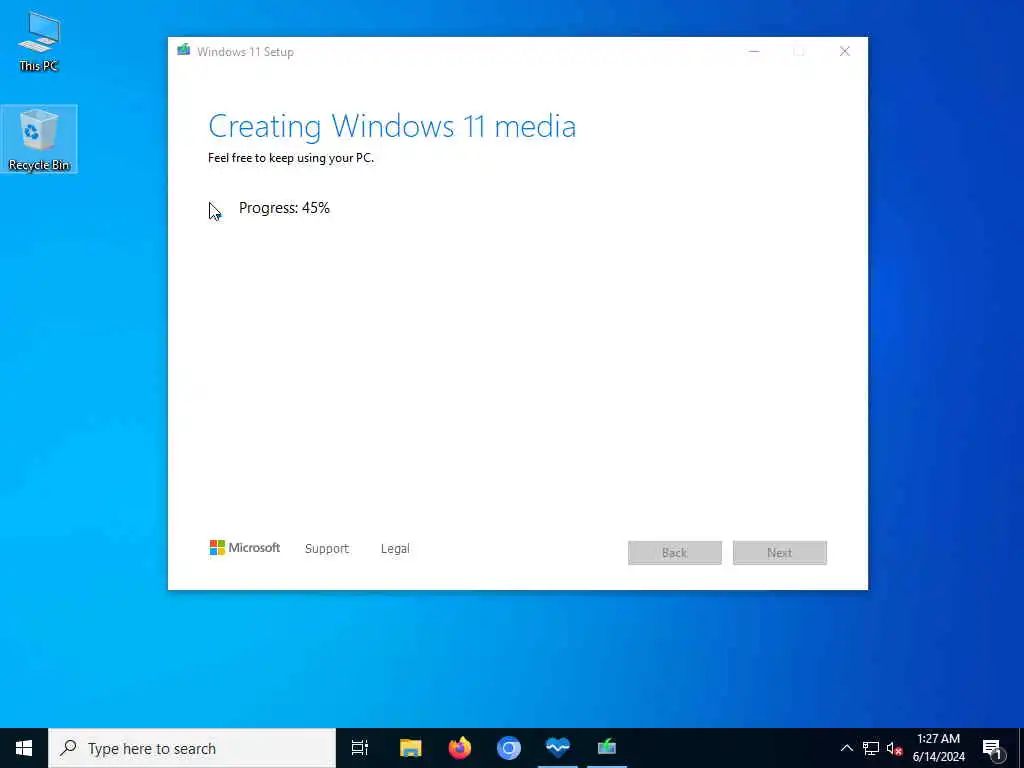
Task: Close the Windows 11 Setup window
Action: [x=844, y=52]
